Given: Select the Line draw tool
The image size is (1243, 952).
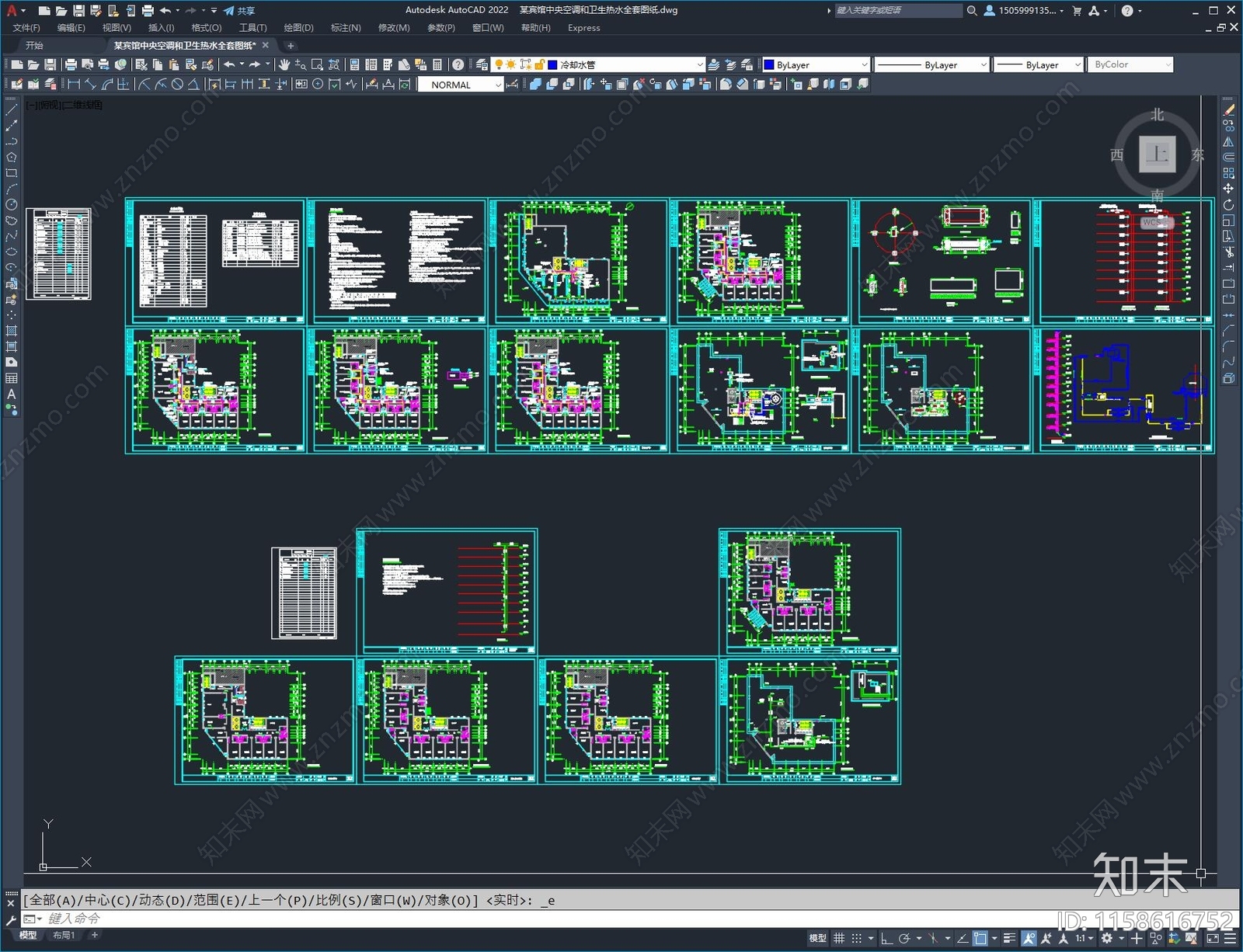Looking at the screenshot, I should coord(12,110).
